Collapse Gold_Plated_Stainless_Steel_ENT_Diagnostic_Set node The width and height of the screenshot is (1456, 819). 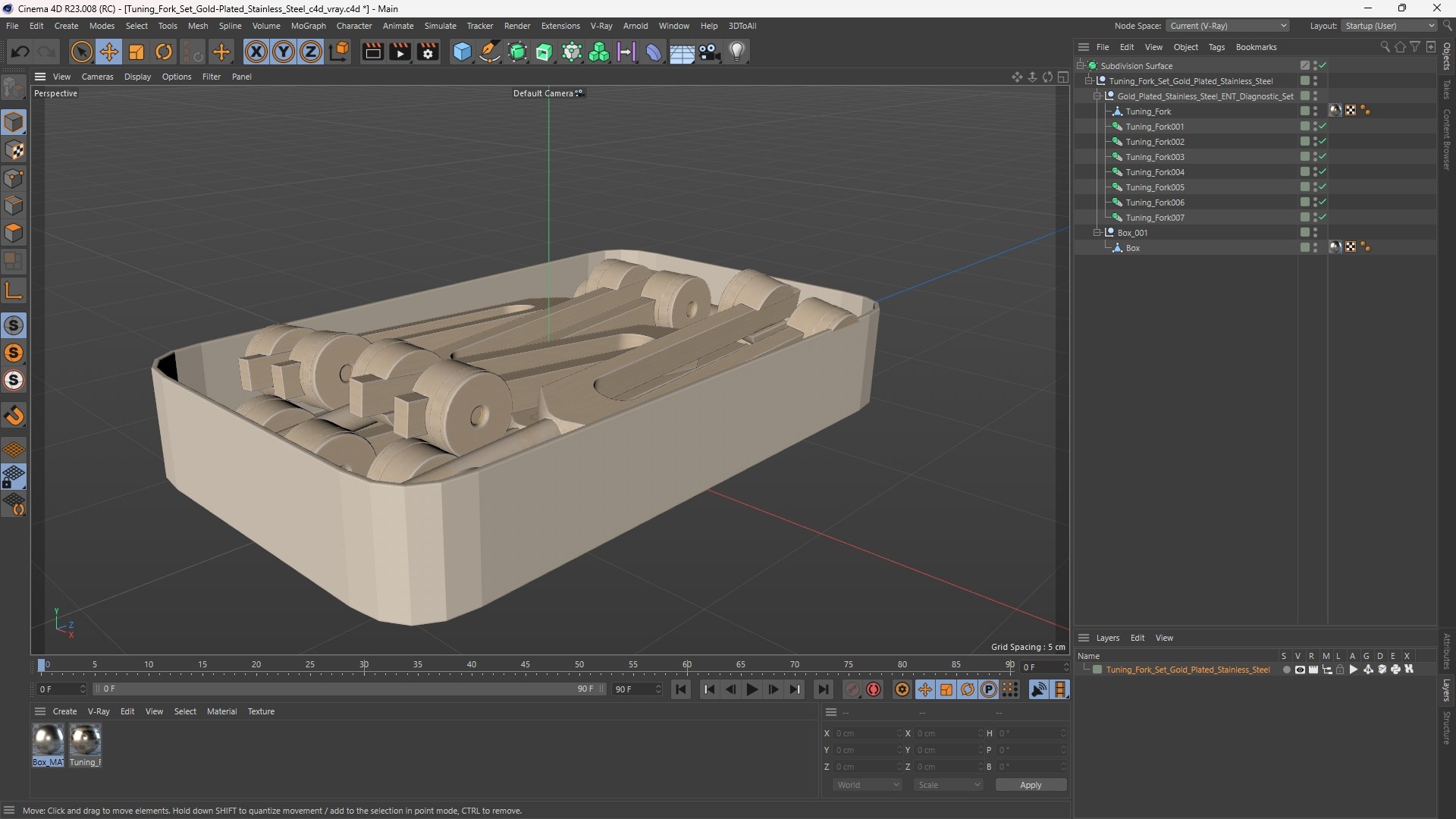1097,96
